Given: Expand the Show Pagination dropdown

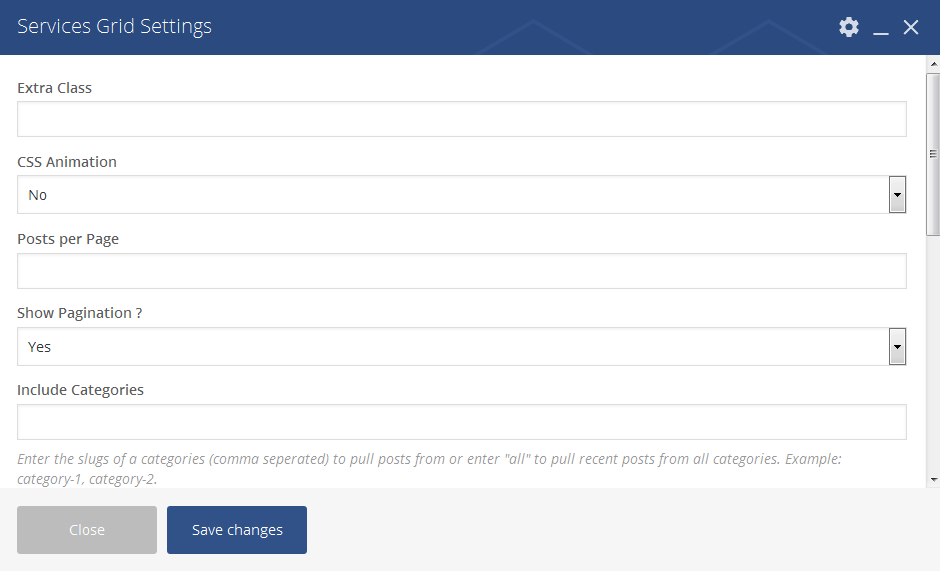Looking at the screenshot, I should click(x=897, y=347).
